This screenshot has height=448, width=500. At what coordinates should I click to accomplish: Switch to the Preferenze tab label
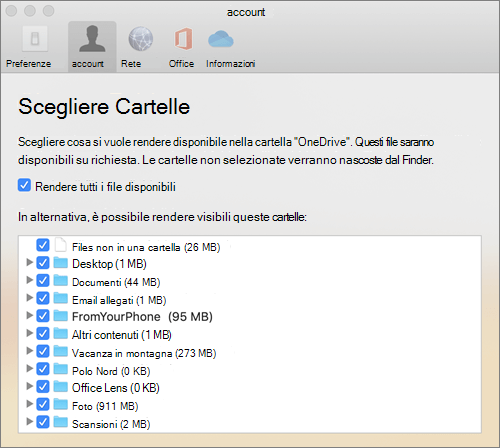pos(29,63)
